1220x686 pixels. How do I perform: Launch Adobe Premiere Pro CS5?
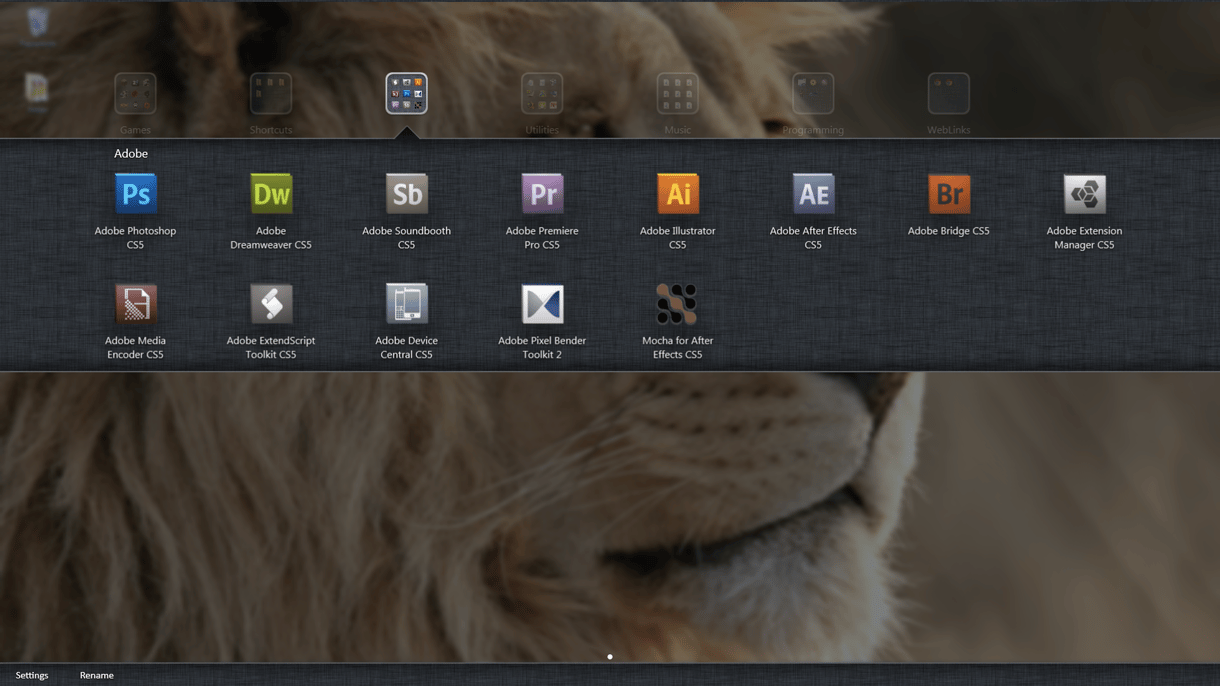click(542, 194)
